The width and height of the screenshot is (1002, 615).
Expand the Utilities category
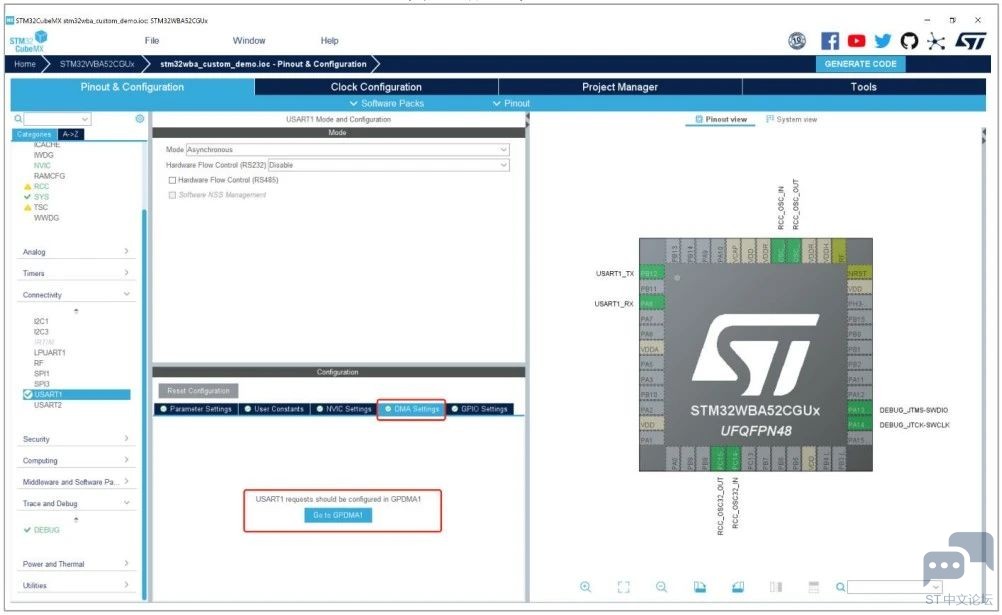[x=76, y=585]
